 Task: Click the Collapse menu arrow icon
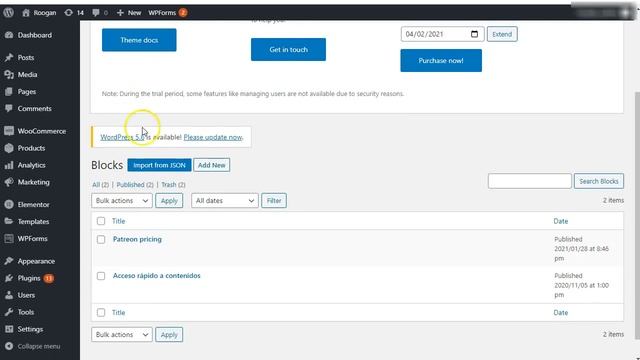[x=9, y=346]
